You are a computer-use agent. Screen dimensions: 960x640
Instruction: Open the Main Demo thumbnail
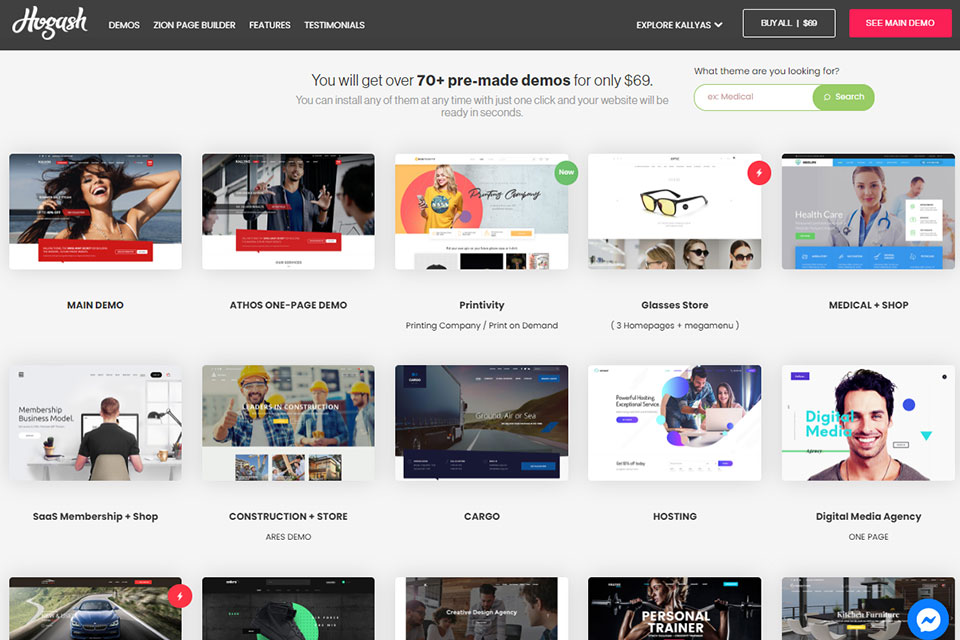(95, 211)
